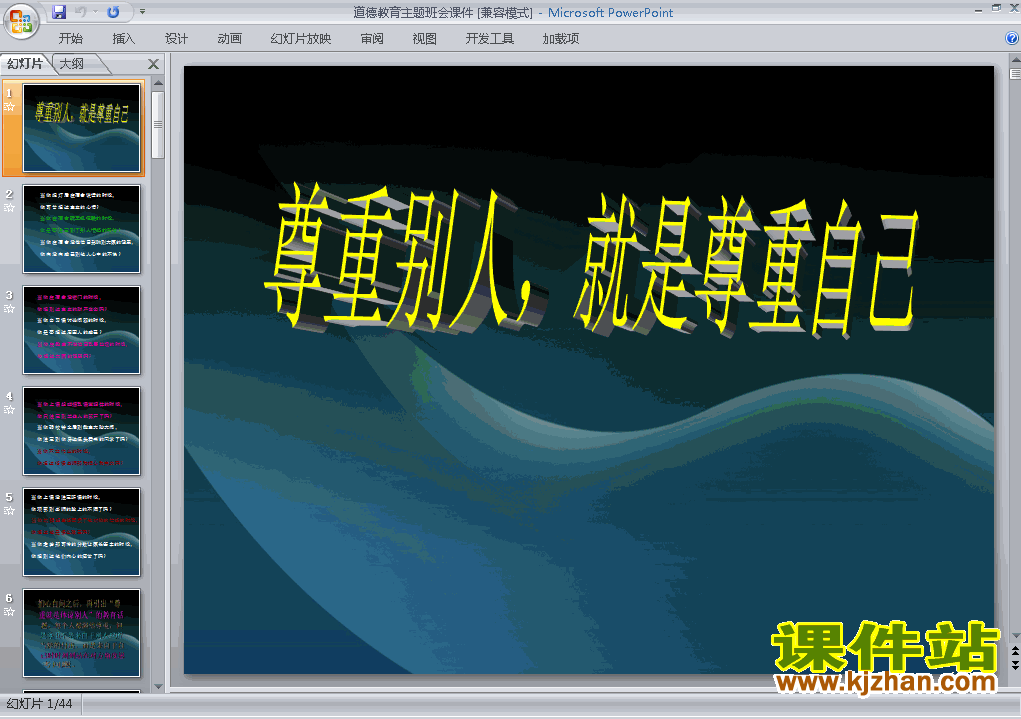Click the Save floppy disk icon
The width and height of the screenshot is (1021, 719).
coord(59,12)
